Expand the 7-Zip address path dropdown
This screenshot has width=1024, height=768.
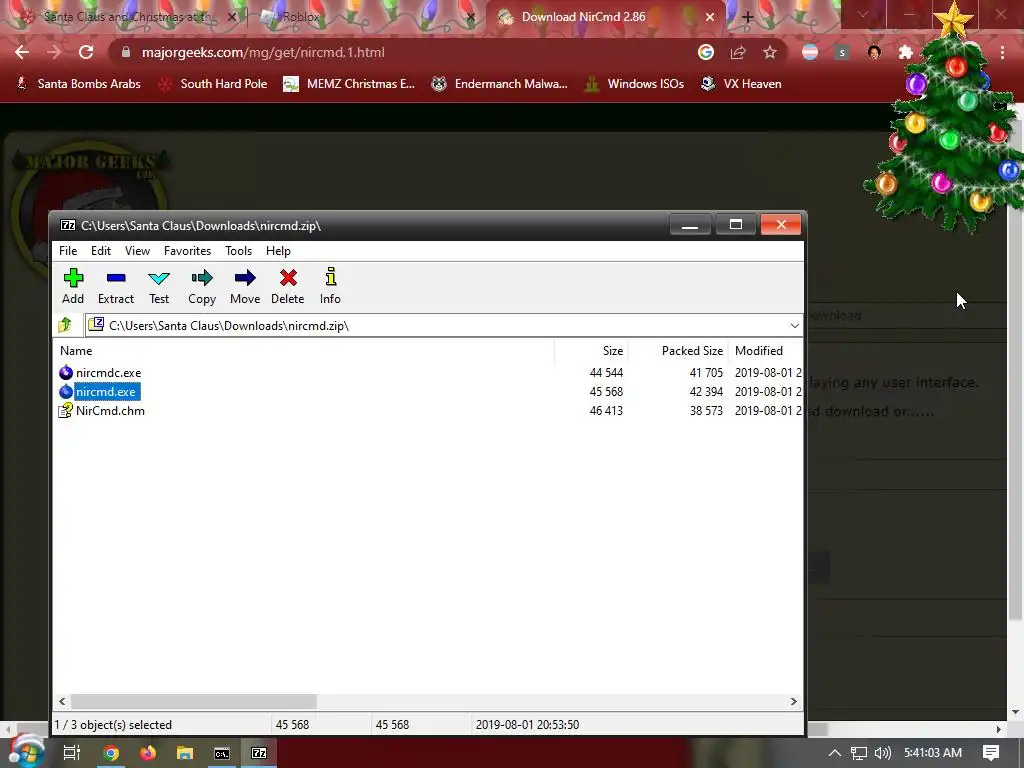[794, 325]
